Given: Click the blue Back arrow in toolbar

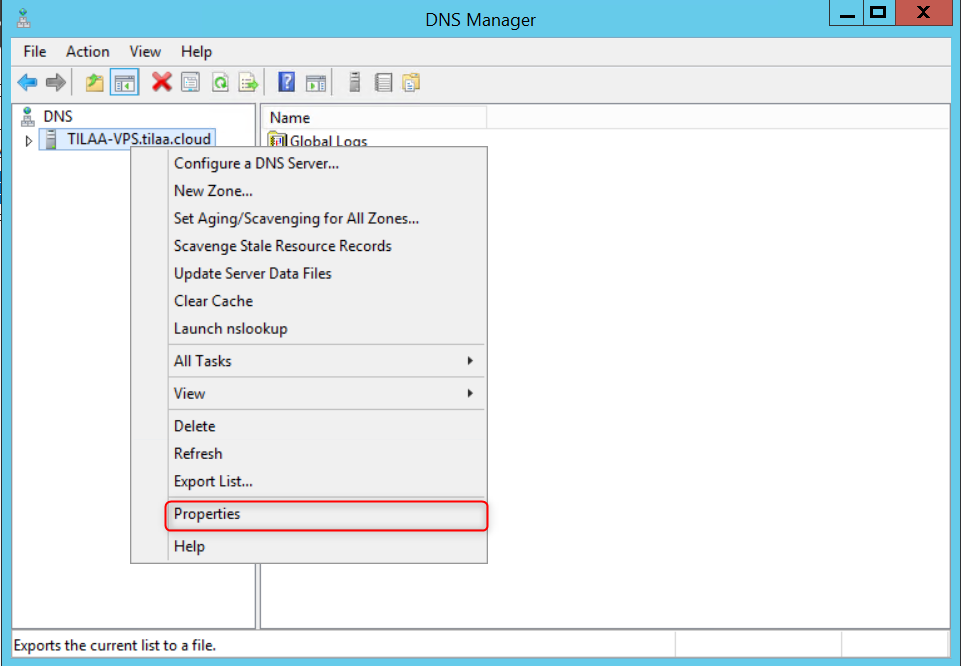Looking at the screenshot, I should coord(27,82).
